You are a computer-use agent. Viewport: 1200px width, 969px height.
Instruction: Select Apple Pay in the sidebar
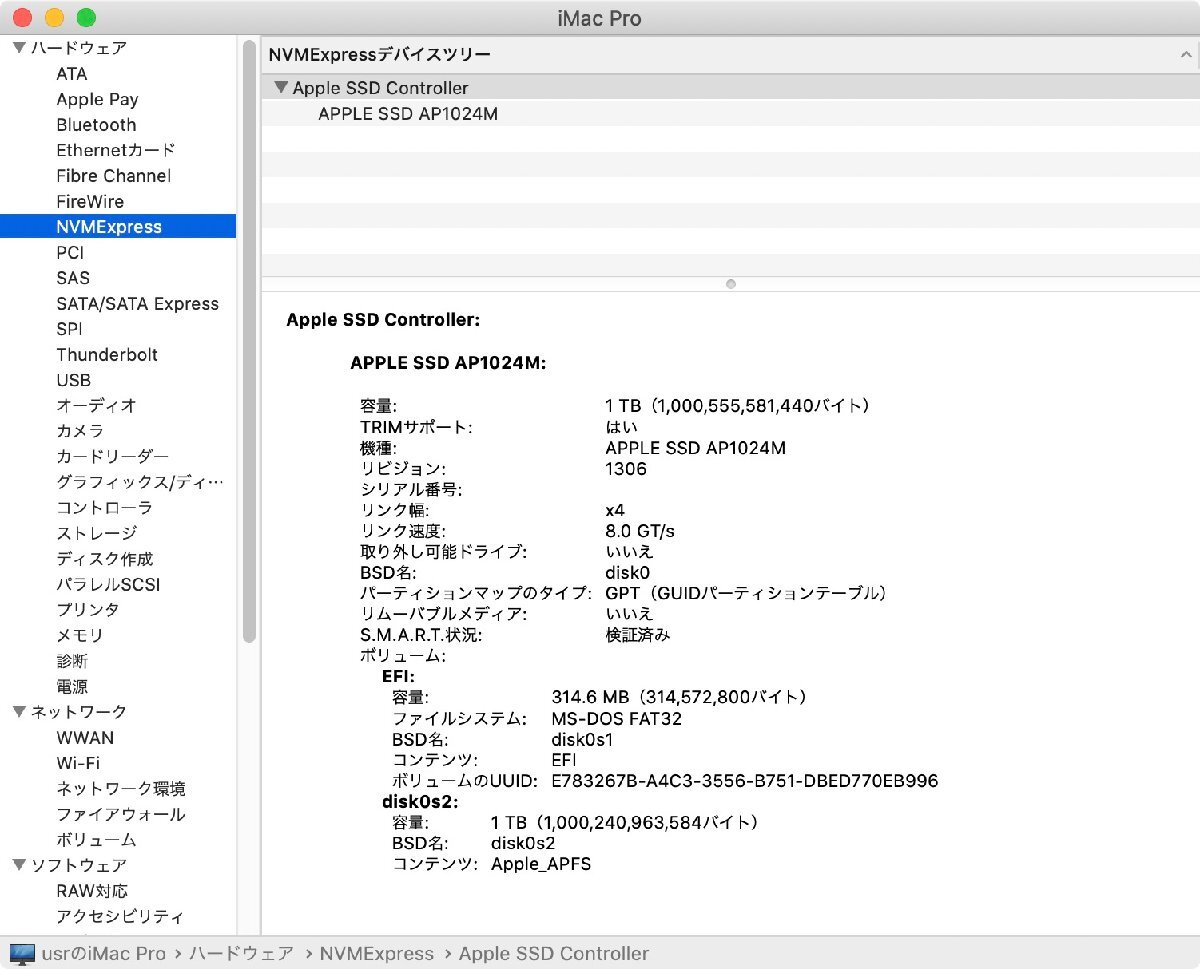[x=97, y=99]
